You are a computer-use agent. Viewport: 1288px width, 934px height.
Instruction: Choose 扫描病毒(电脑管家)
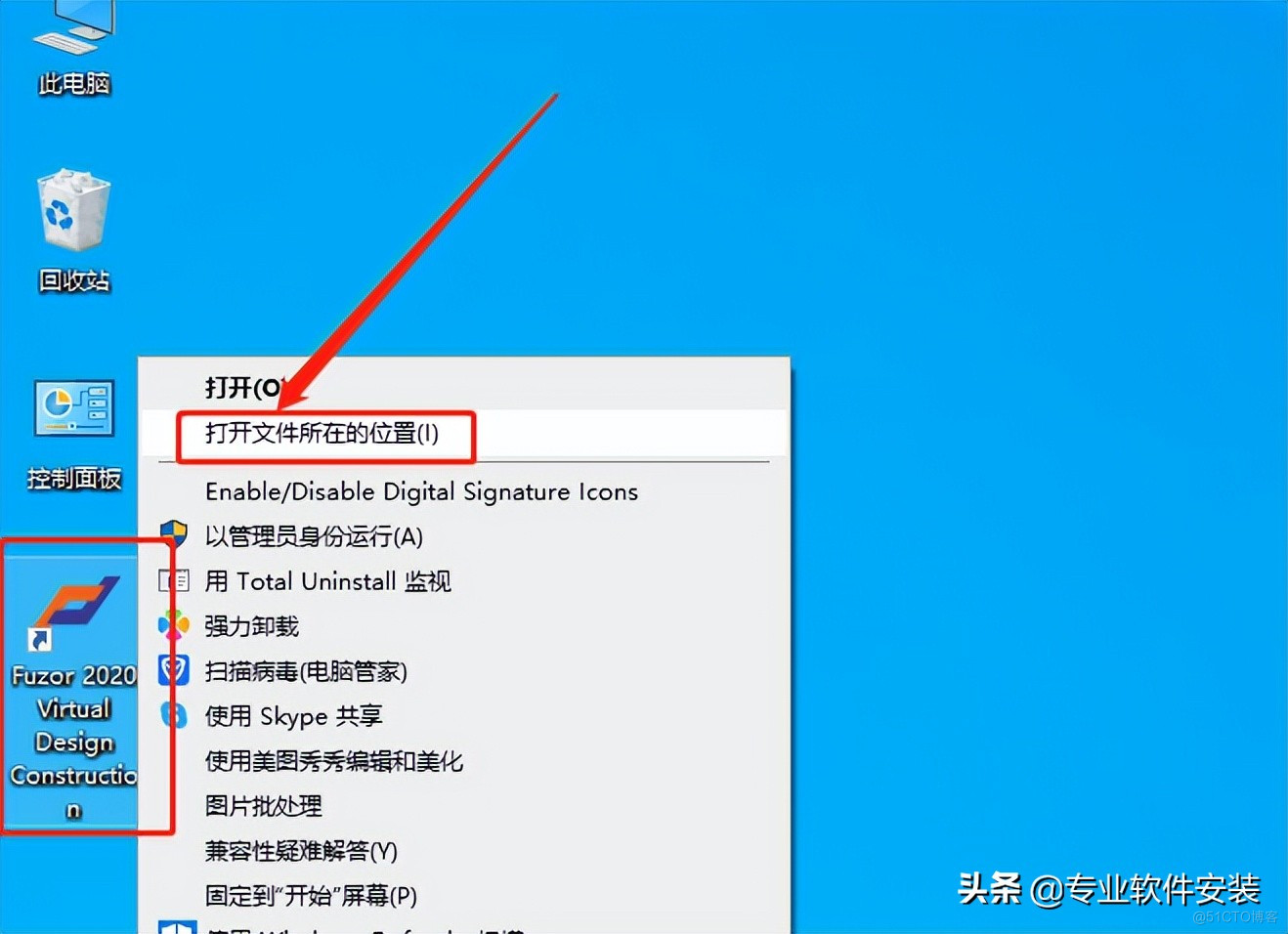tap(464, 671)
